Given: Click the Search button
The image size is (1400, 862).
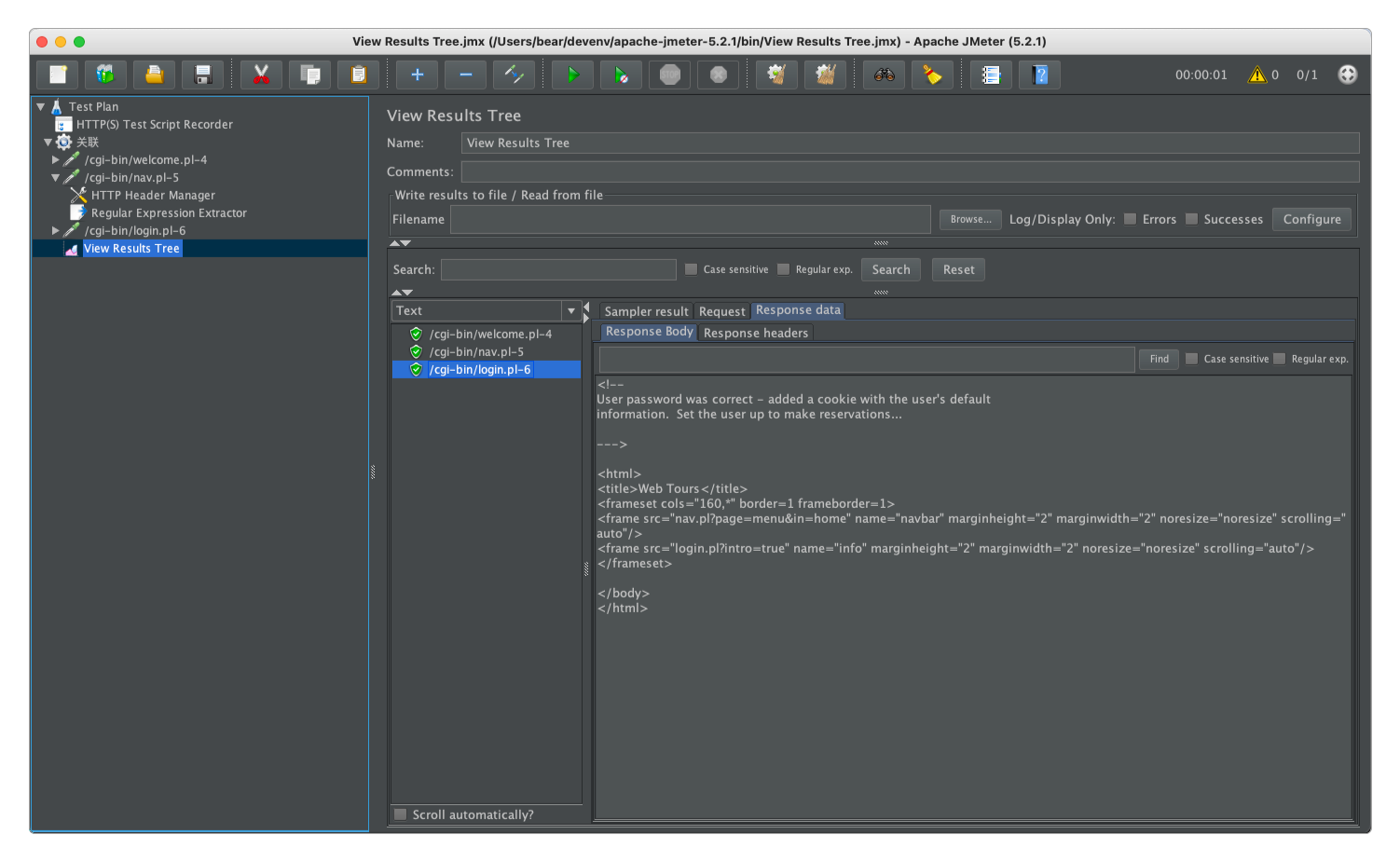Looking at the screenshot, I should click(891, 269).
